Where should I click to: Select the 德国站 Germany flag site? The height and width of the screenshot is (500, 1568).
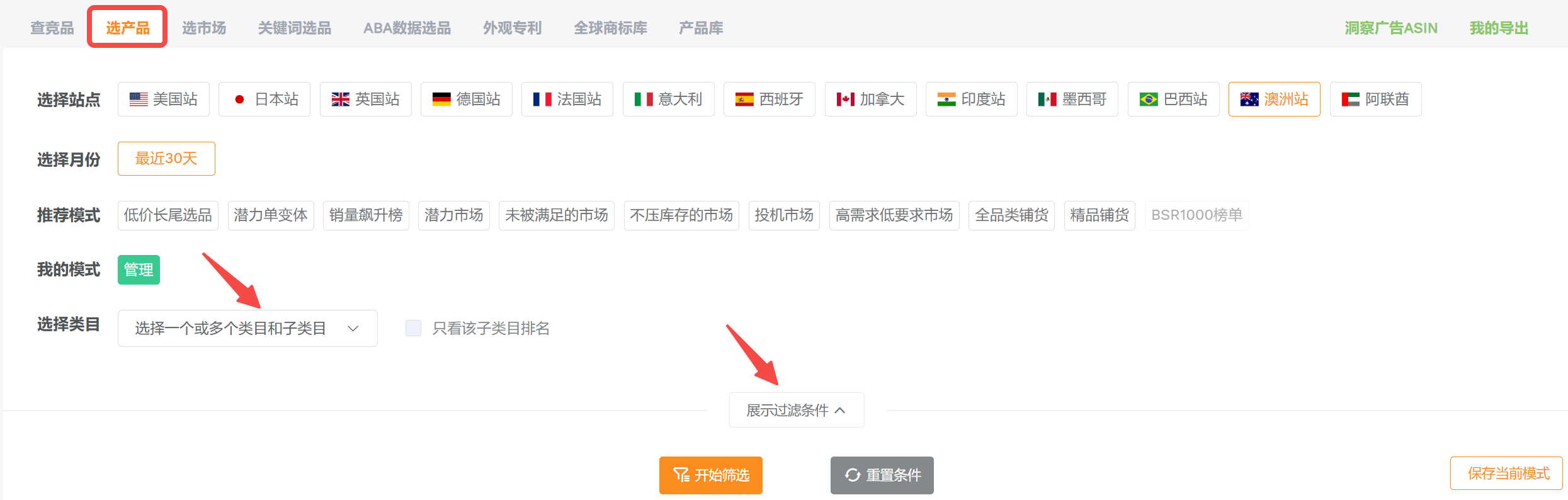[467, 99]
